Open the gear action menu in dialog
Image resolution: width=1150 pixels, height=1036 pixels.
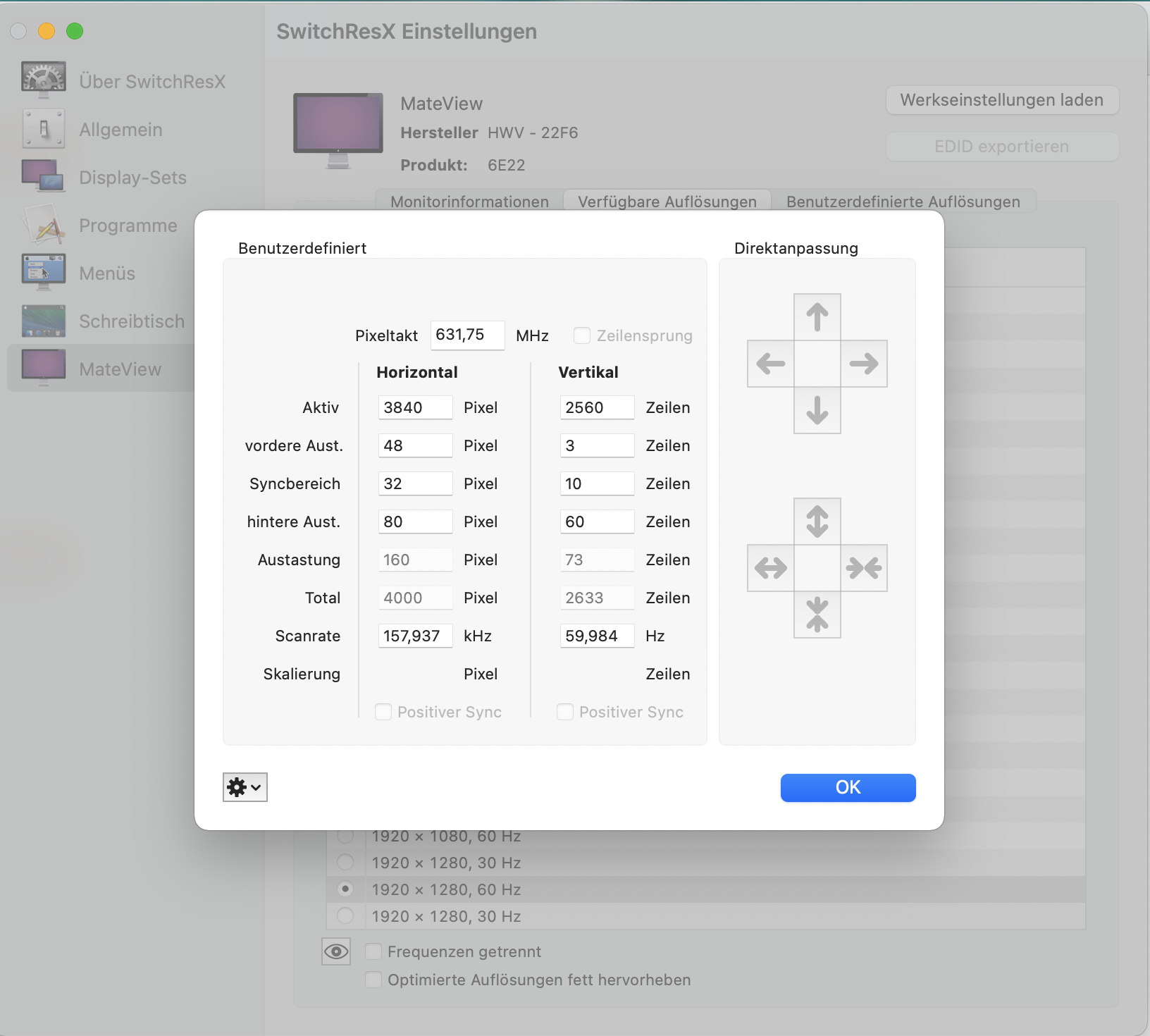pos(245,787)
